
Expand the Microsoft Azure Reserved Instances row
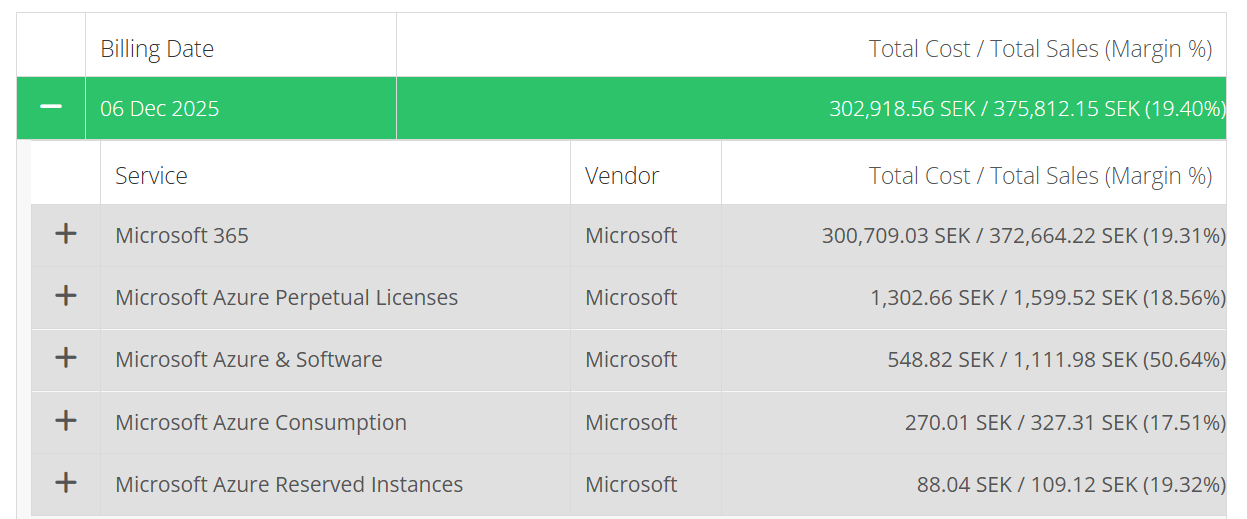[x=65, y=483]
